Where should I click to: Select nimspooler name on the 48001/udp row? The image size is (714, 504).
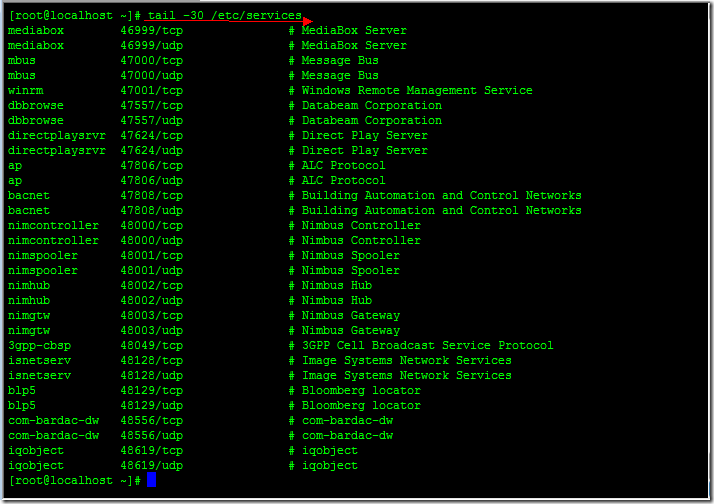point(43,271)
